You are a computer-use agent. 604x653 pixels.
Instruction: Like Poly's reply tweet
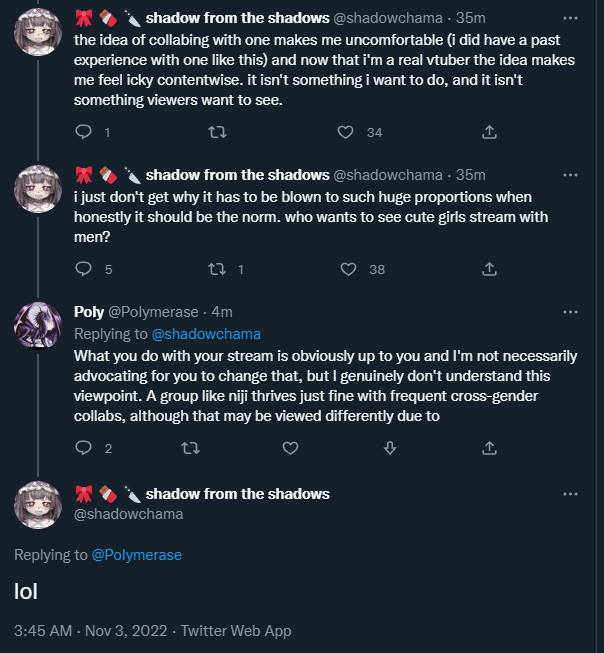(x=290, y=448)
